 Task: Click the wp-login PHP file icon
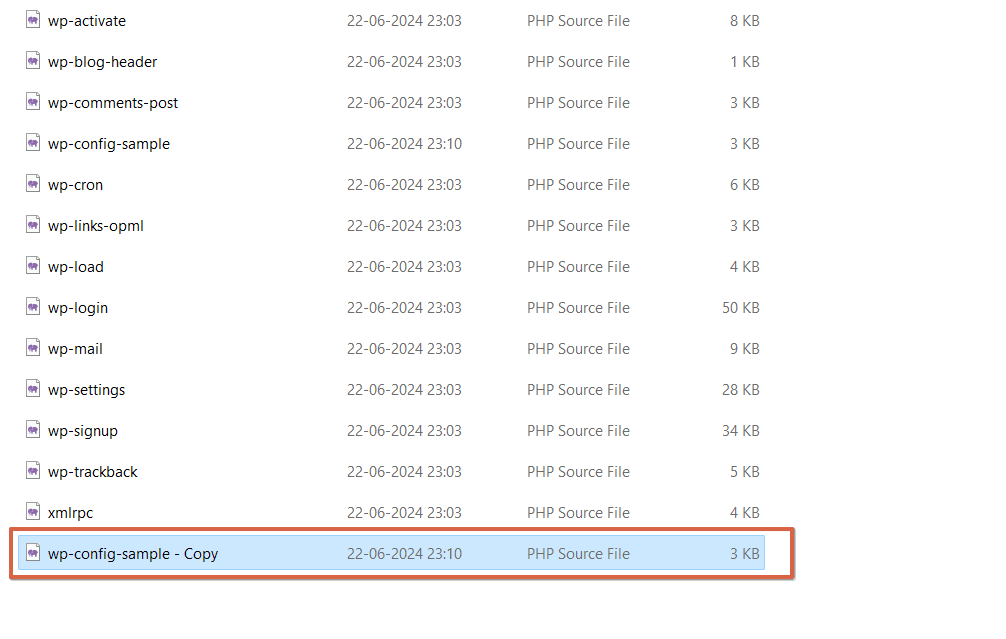(x=33, y=307)
